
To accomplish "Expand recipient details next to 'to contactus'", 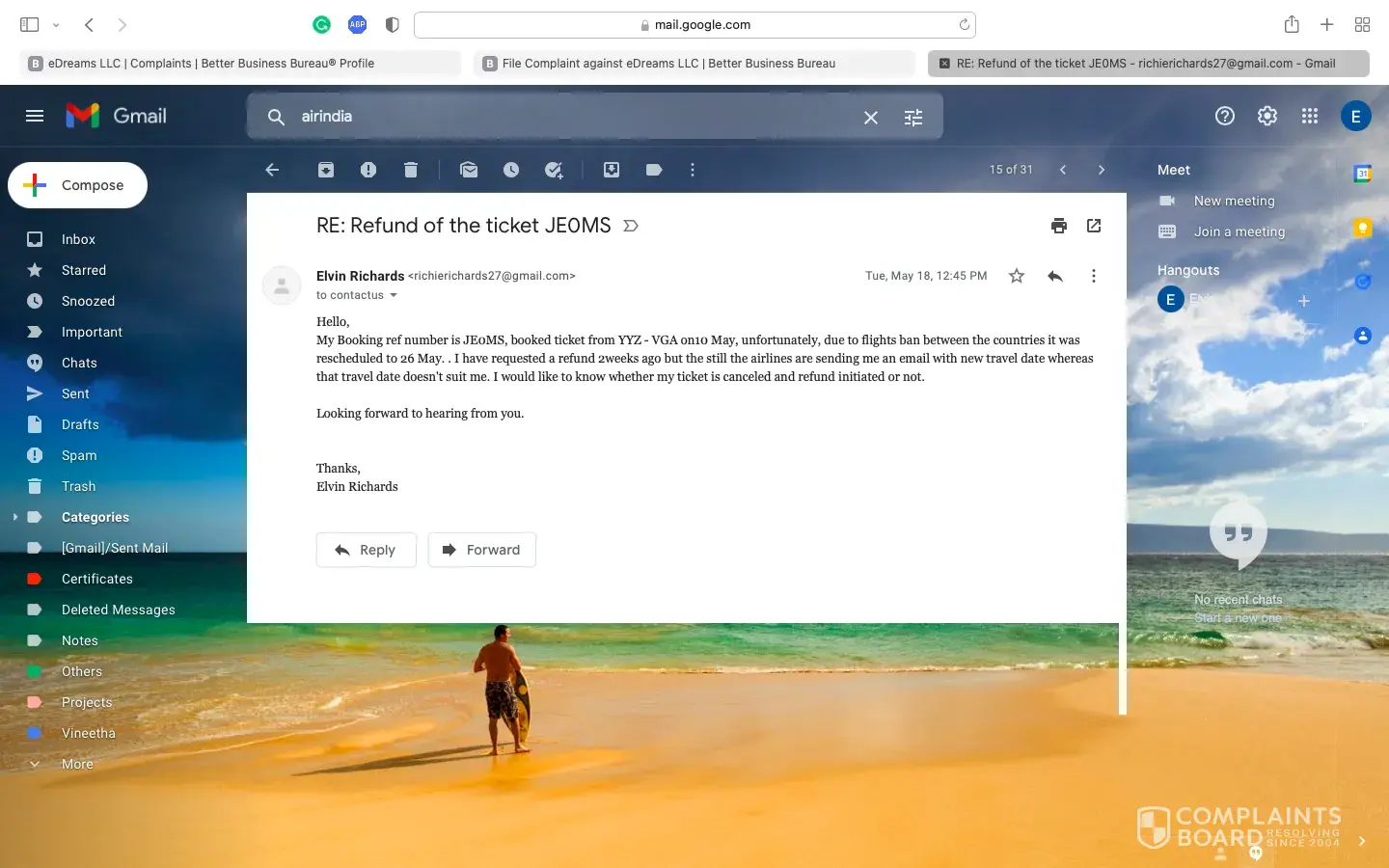I will 394,296.
